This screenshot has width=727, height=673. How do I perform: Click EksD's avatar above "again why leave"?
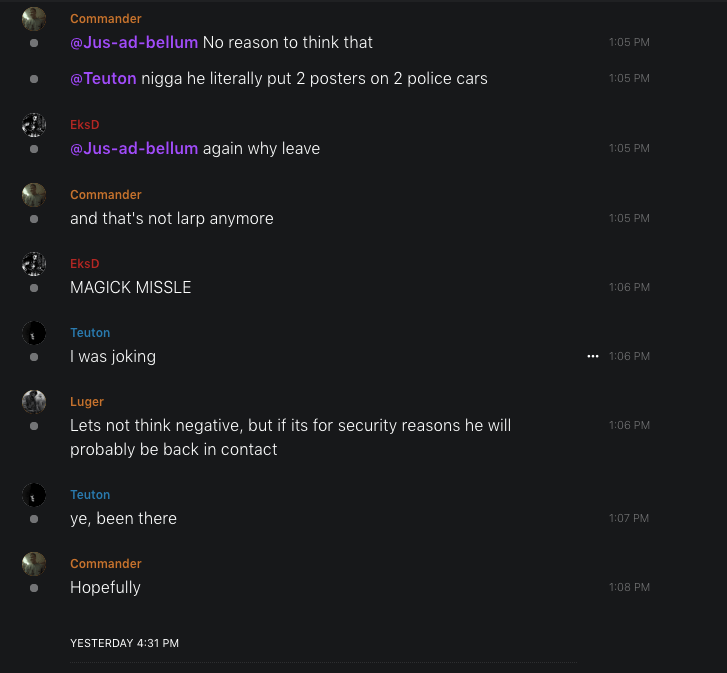pyautogui.click(x=34, y=125)
